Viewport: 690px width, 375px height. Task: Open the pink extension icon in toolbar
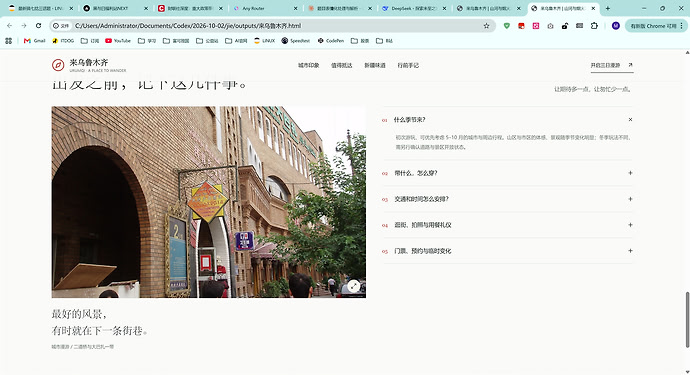tap(536, 26)
